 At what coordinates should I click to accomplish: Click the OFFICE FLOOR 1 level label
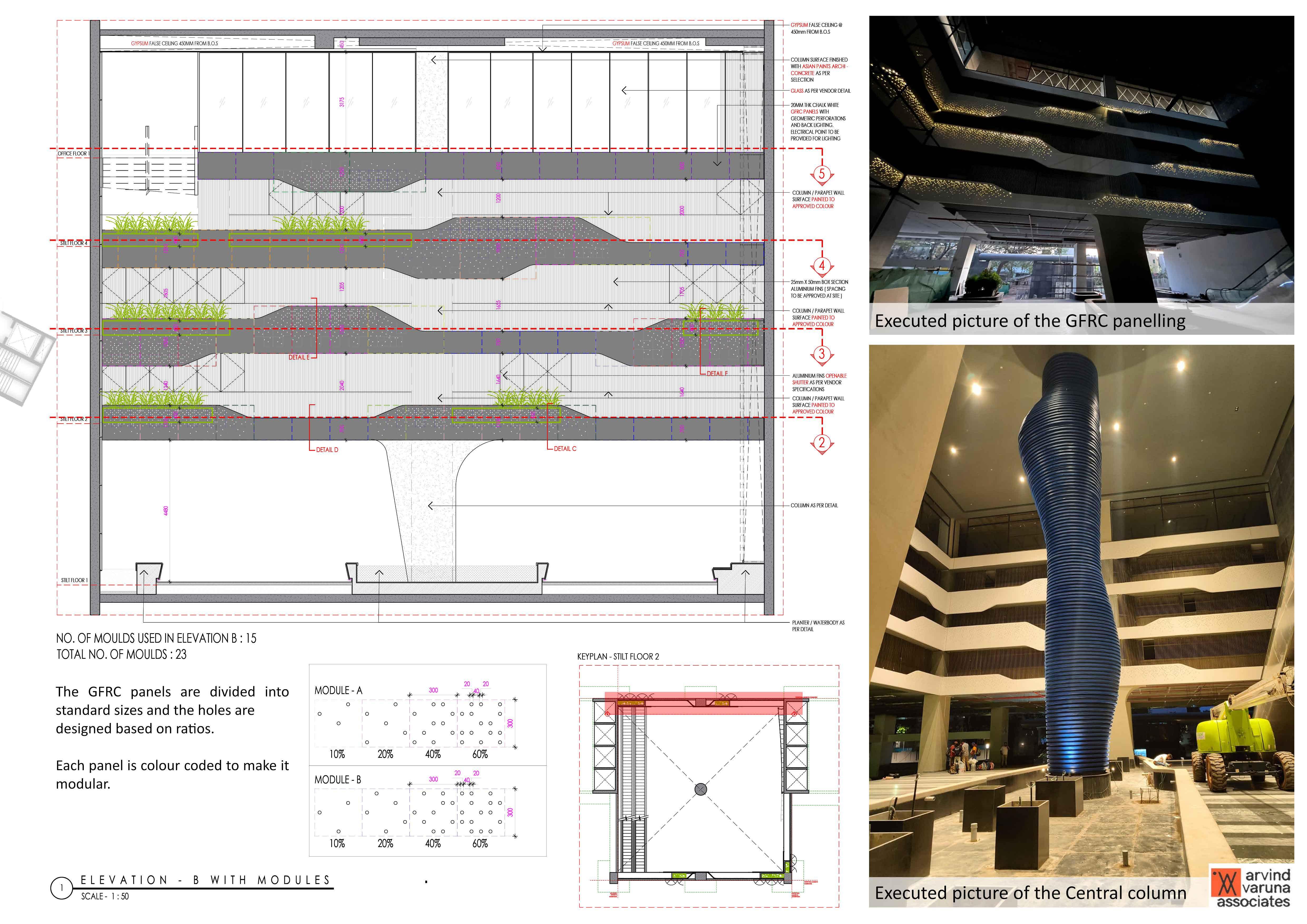click(74, 154)
